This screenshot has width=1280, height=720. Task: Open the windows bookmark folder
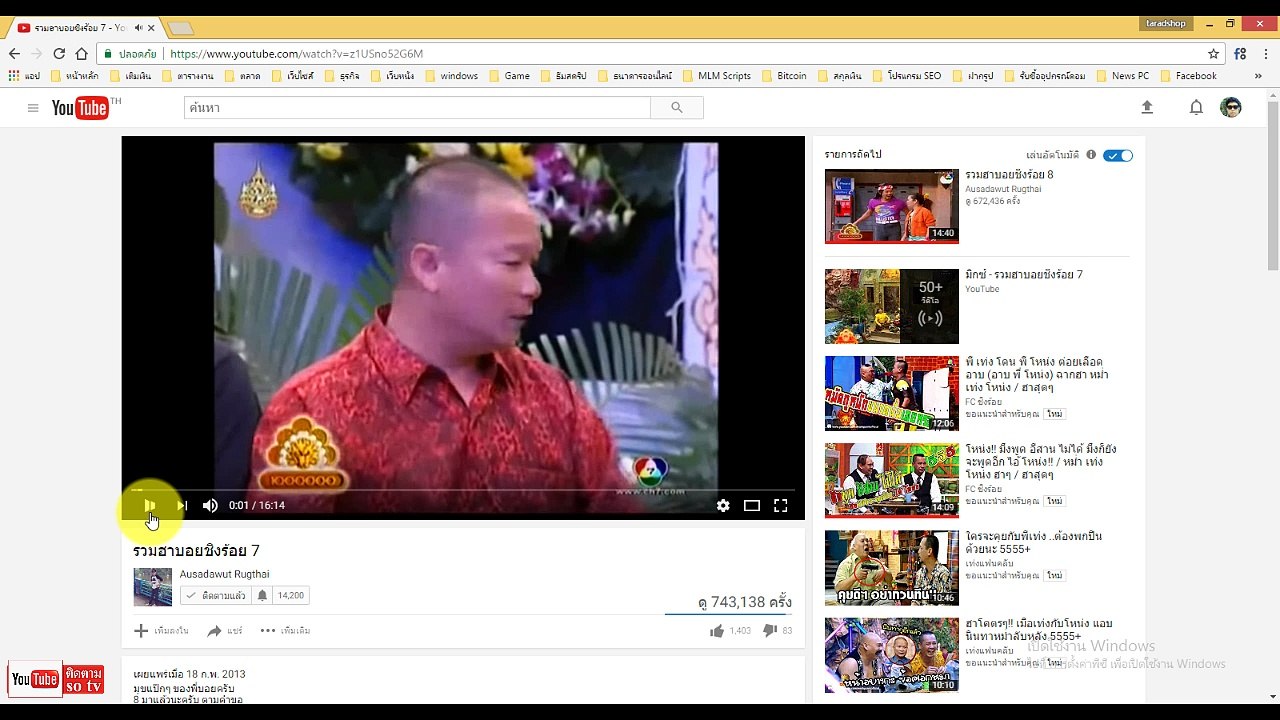point(452,76)
